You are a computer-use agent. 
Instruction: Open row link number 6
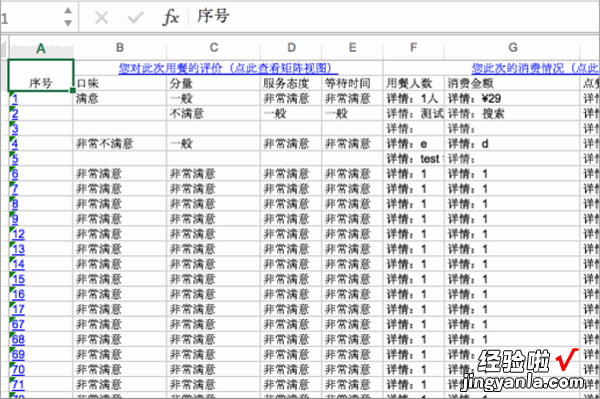click(x=15, y=174)
